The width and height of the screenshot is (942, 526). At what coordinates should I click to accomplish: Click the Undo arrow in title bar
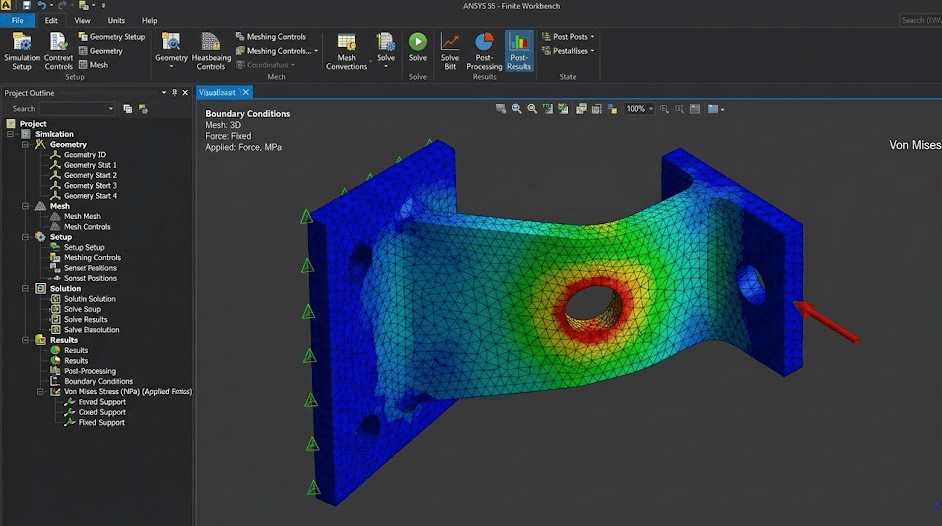click(41, 5)
